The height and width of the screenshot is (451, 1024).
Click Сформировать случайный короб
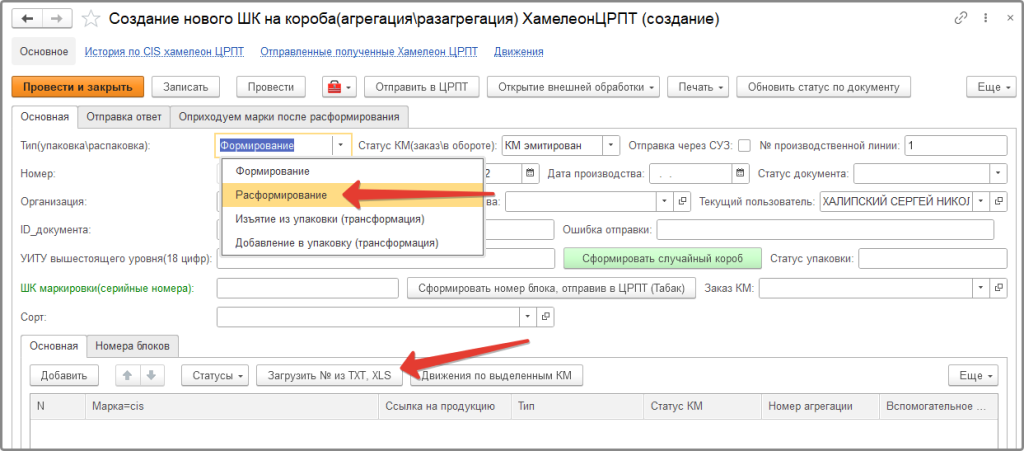tap(663, 258)
